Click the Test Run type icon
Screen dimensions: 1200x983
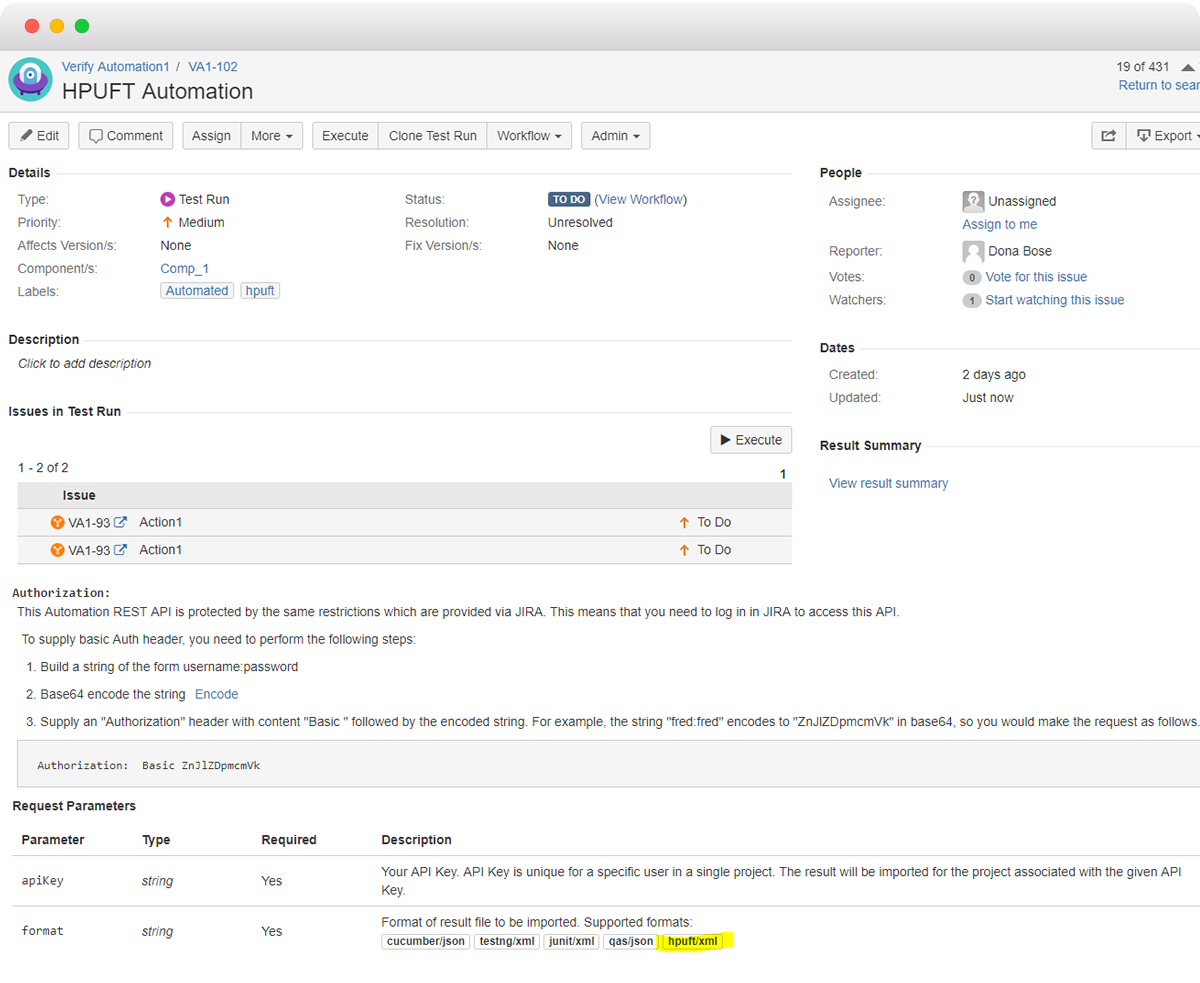(x=168, y=199)
